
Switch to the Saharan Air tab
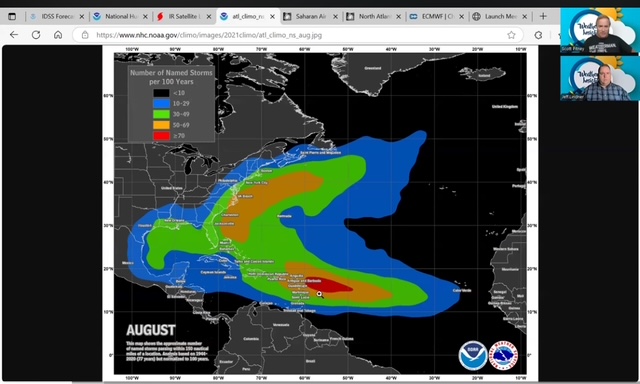(311, 16)
